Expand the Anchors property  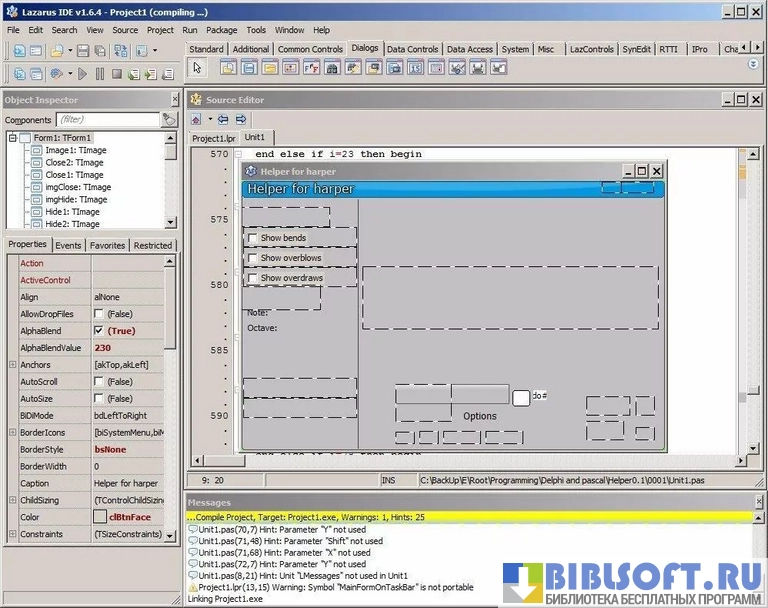(x=12, y=364)
